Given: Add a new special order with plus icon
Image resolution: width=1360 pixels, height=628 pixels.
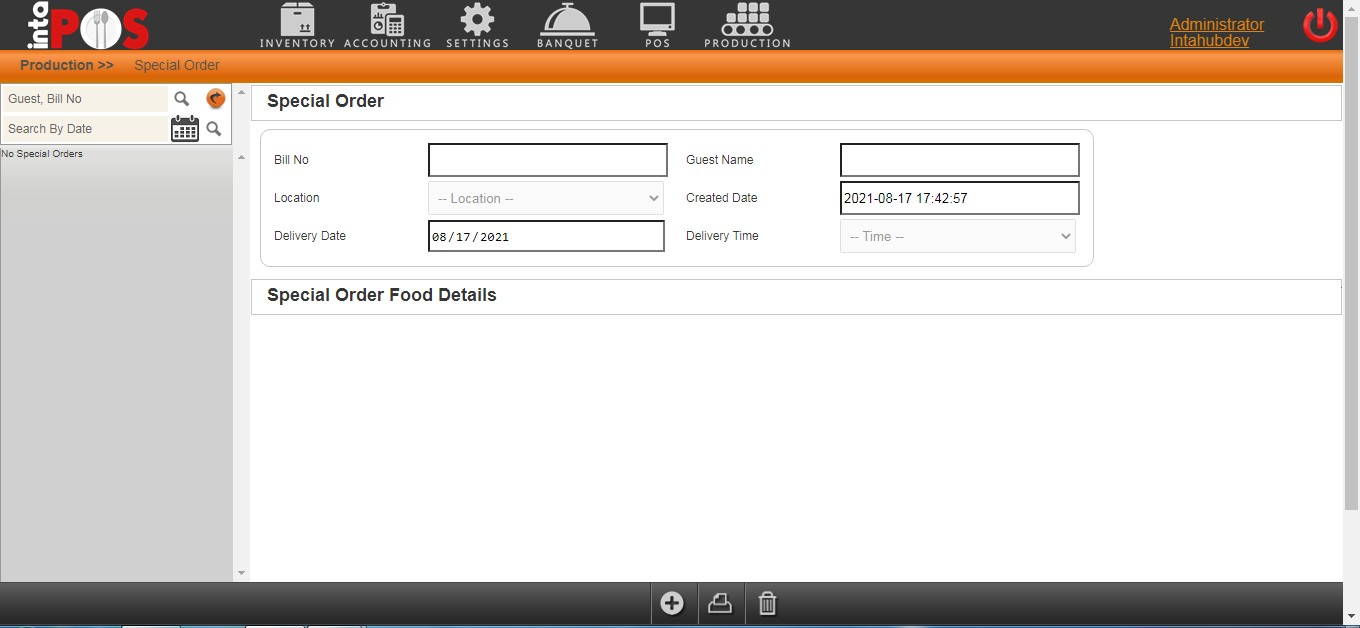Looking at the screenshot, I should 672,603.
